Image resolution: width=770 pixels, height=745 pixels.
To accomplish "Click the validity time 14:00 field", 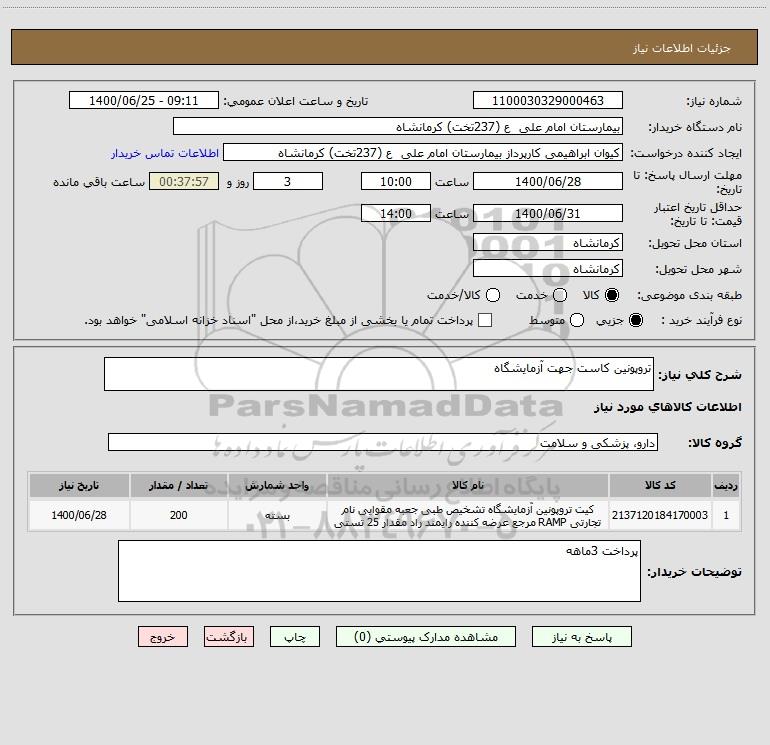I will point(396,213).
